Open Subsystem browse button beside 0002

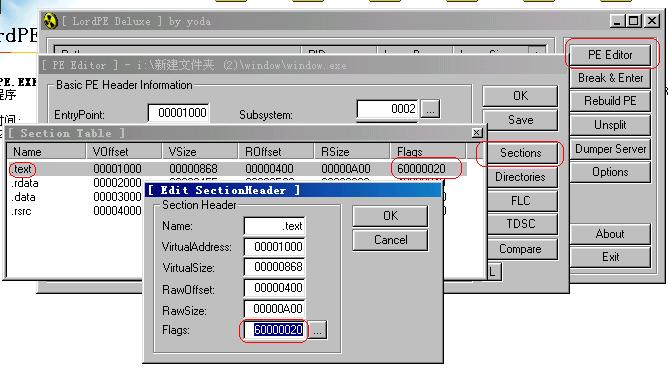point(430,109)
